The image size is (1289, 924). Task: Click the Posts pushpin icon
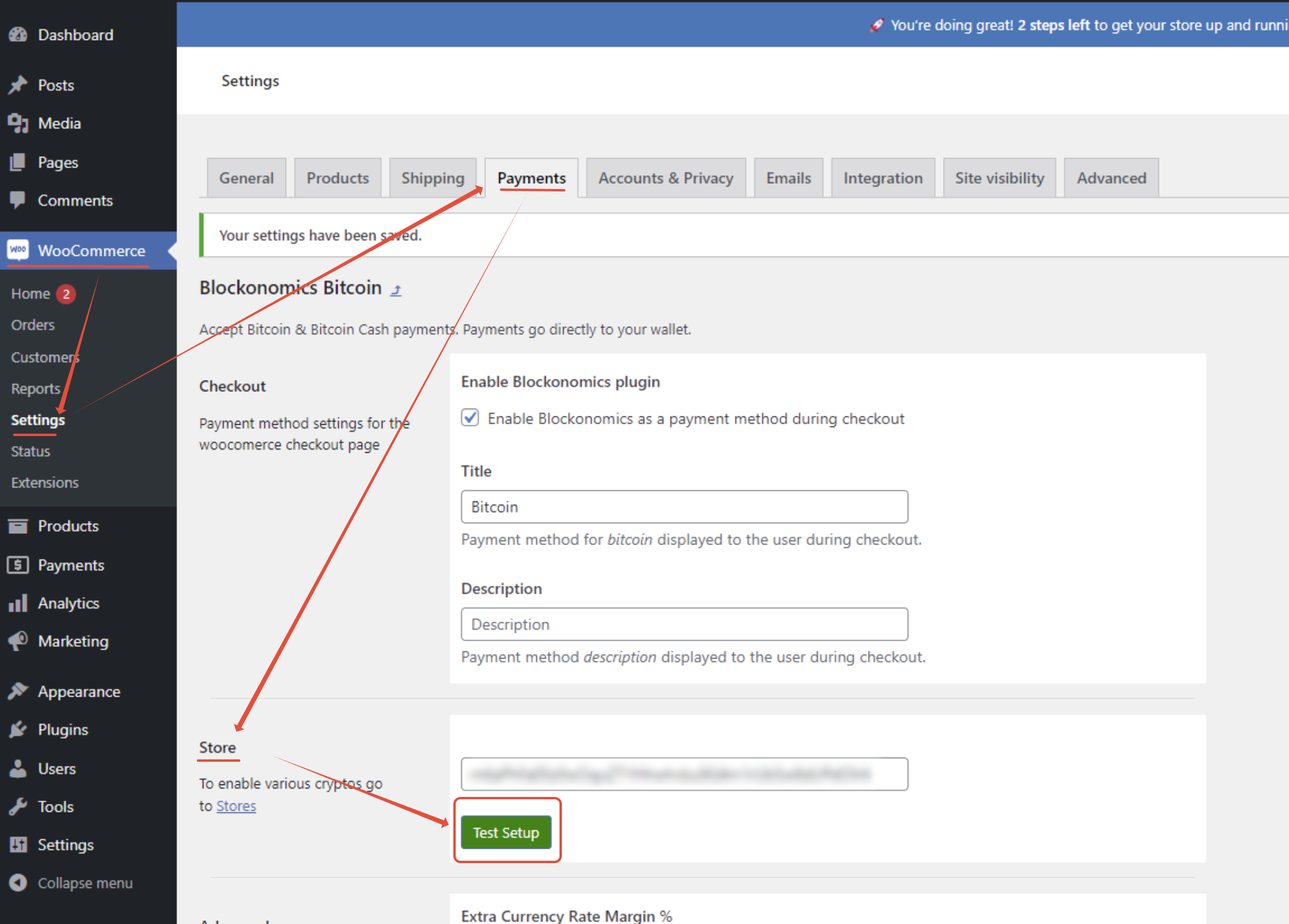coord(18,85)
